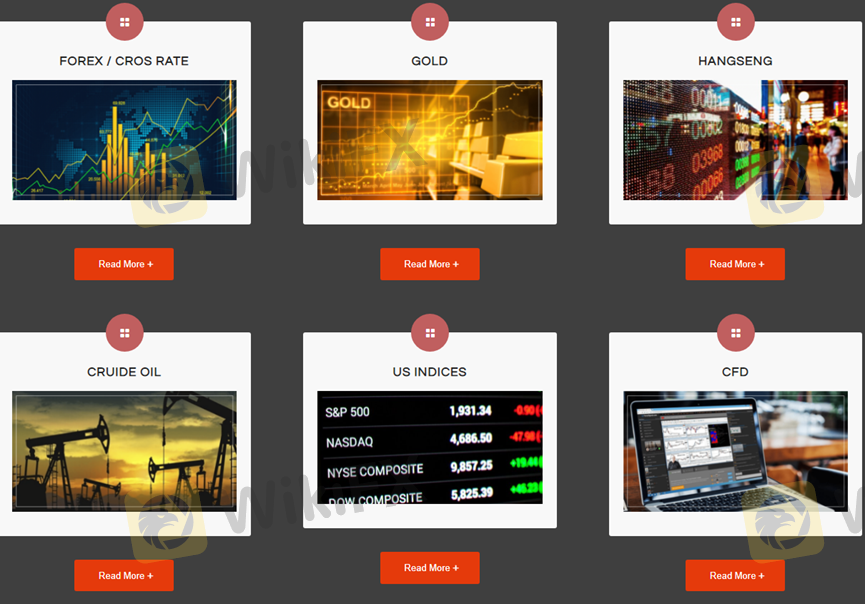The height and width of the screenshot is (604, 865).
Task: Click the grid icon above CFD card
Action: click(736, 333)
